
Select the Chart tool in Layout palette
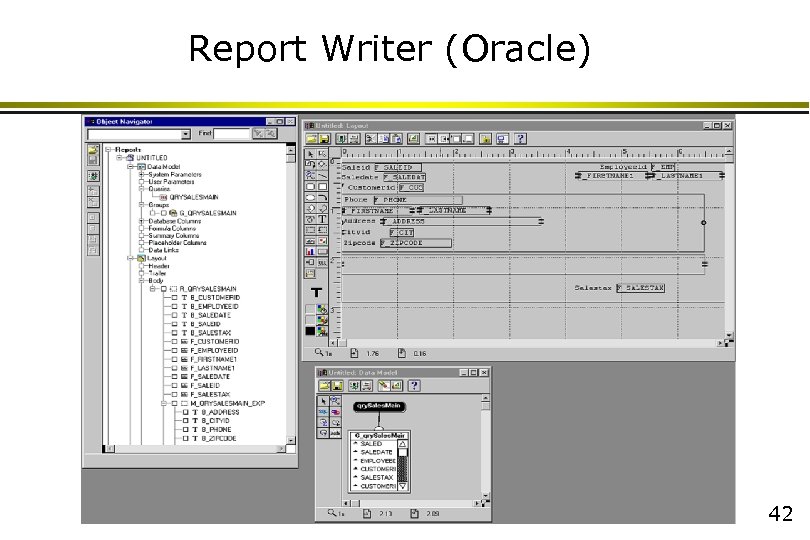click(x=310, y=252)
